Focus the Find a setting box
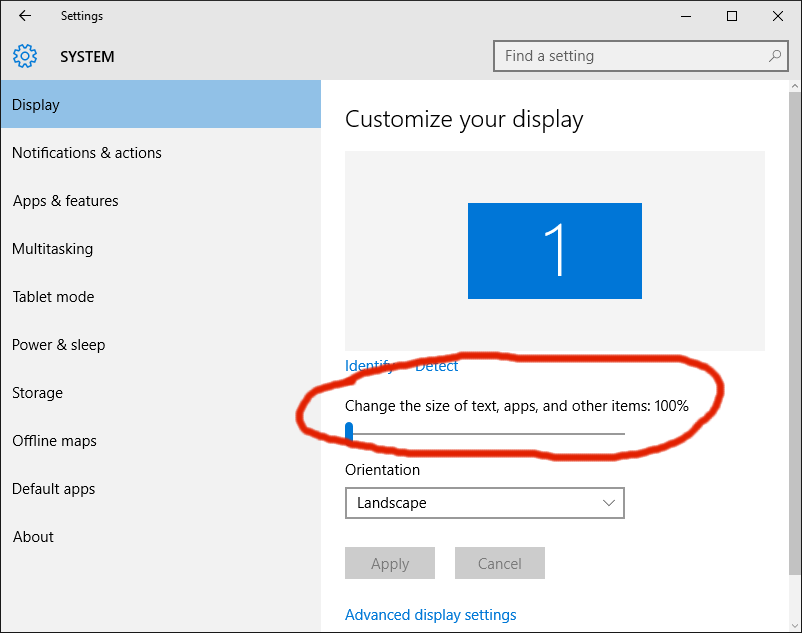 click(x=640, y=56)
